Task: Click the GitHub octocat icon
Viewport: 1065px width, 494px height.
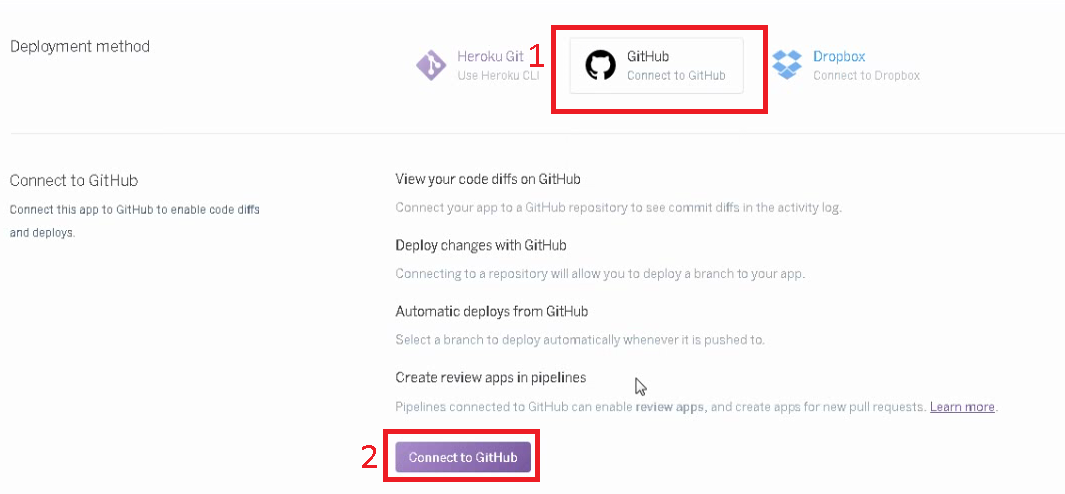Action: [x=600, y=66]
